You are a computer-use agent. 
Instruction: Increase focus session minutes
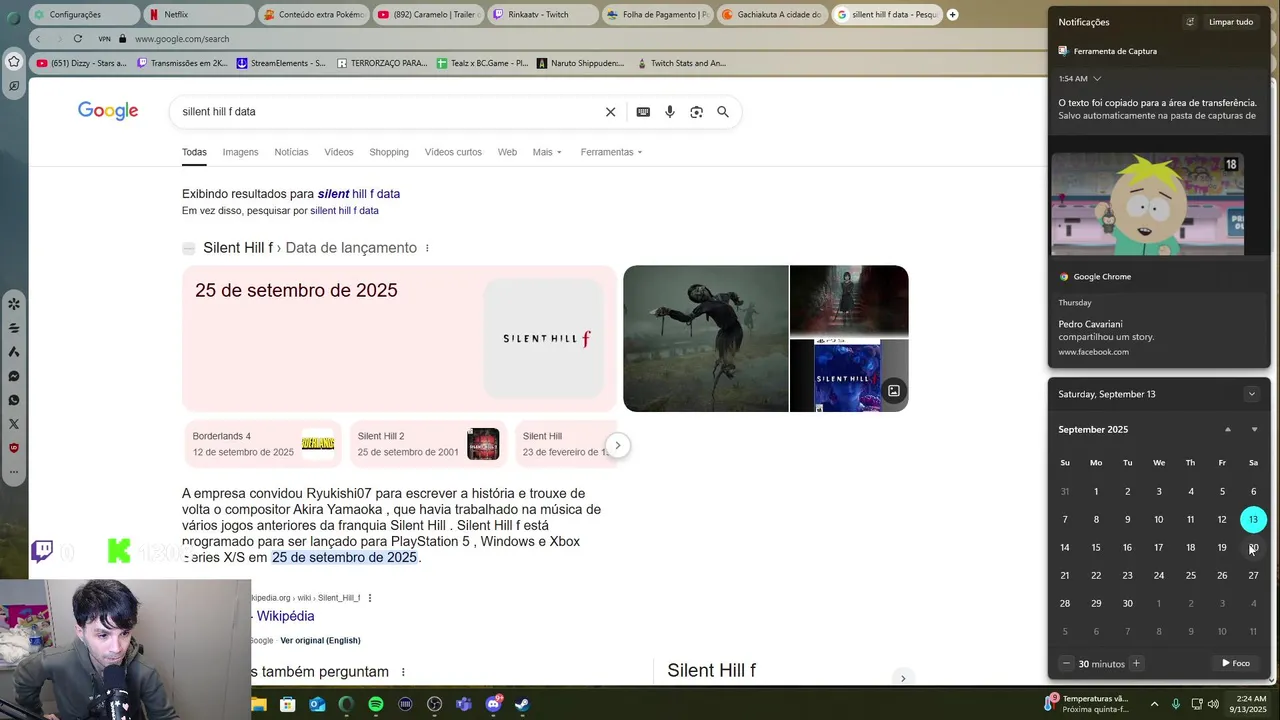click(1136, 663)
